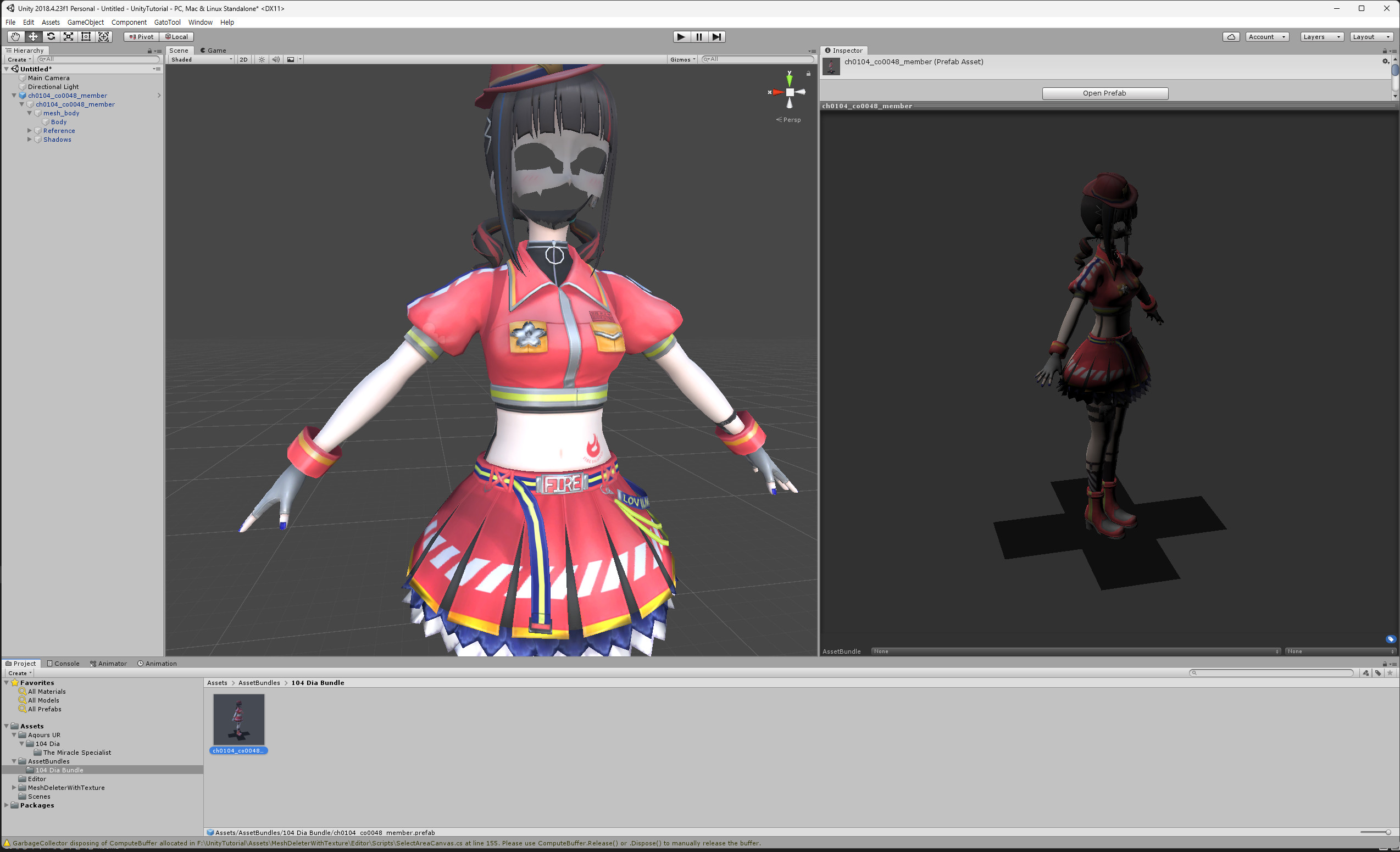Click the Step forward button
Screen dimensions: 1400x852
[717, 37]
